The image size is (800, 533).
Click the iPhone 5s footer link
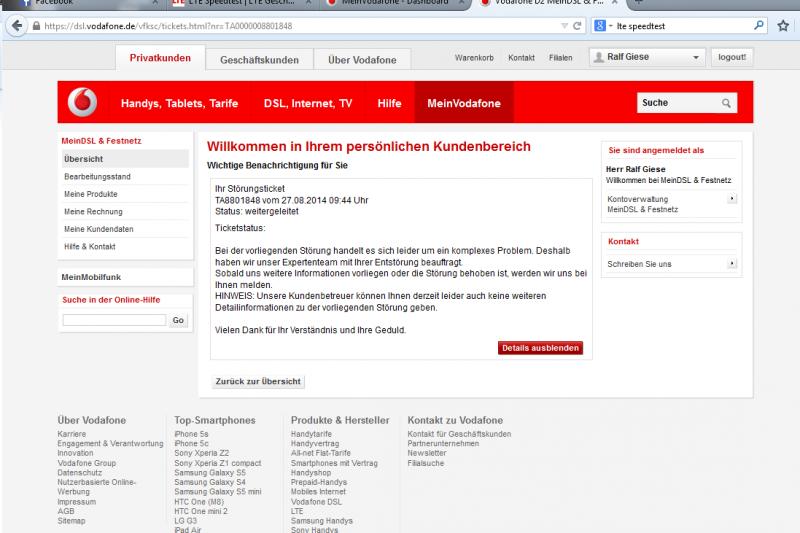pos(191,434)
